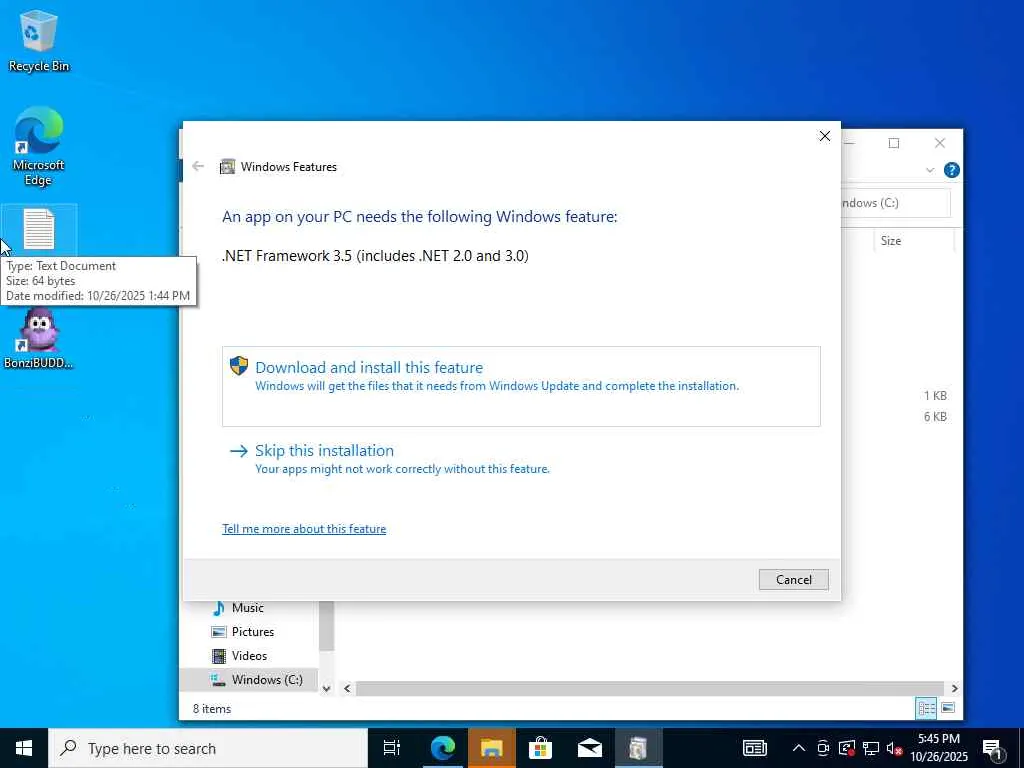Open File Explorer from taskbar
This screenshot has height=768, width=1024.
491,748
